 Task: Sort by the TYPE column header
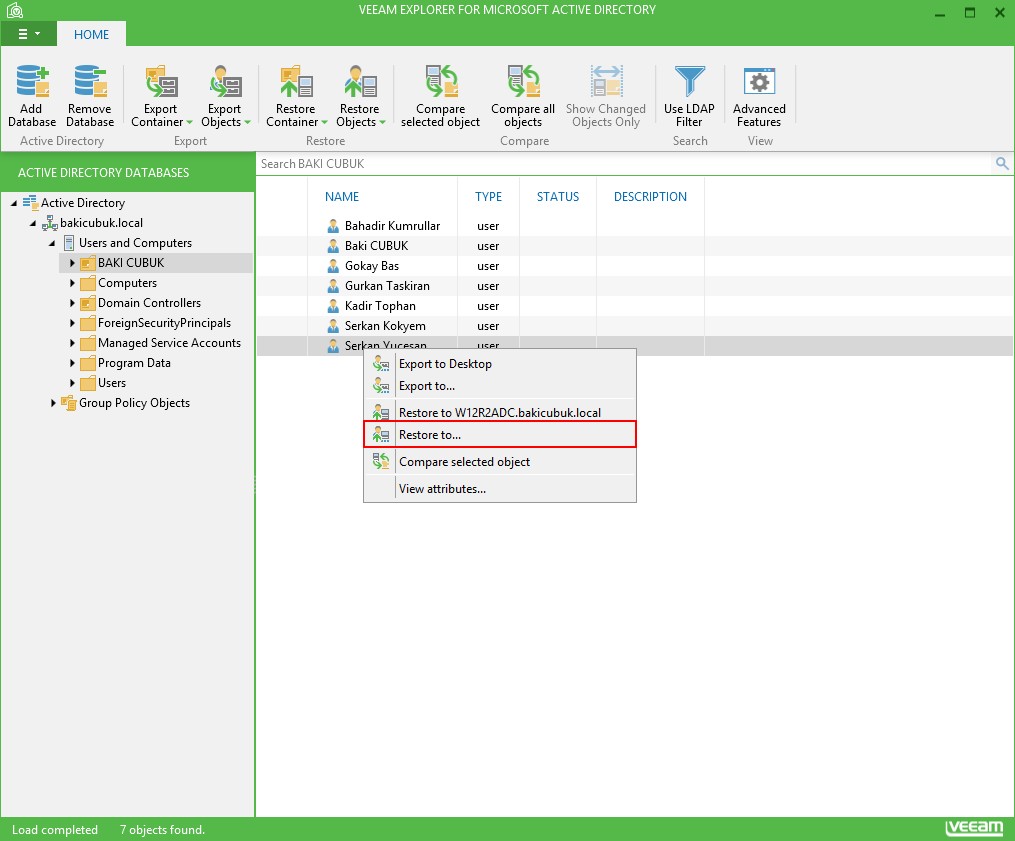pos(488,197)
